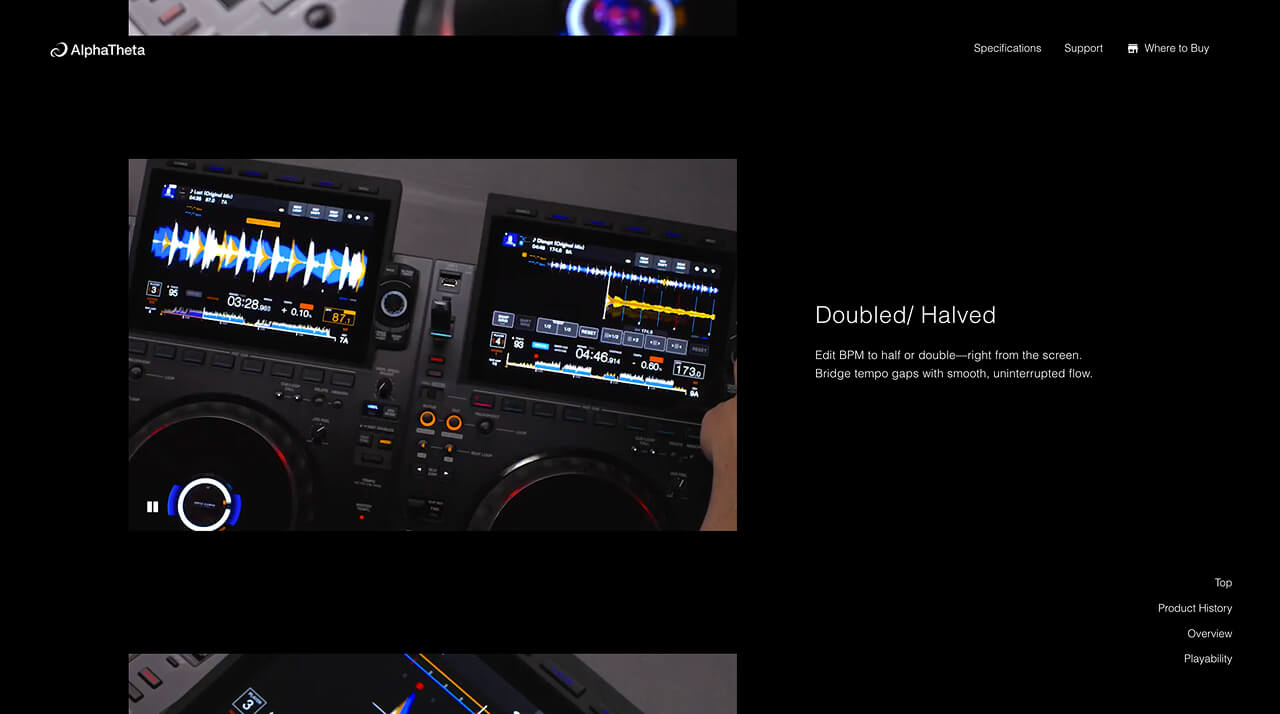Open the Specifications page

[1007, 48]
